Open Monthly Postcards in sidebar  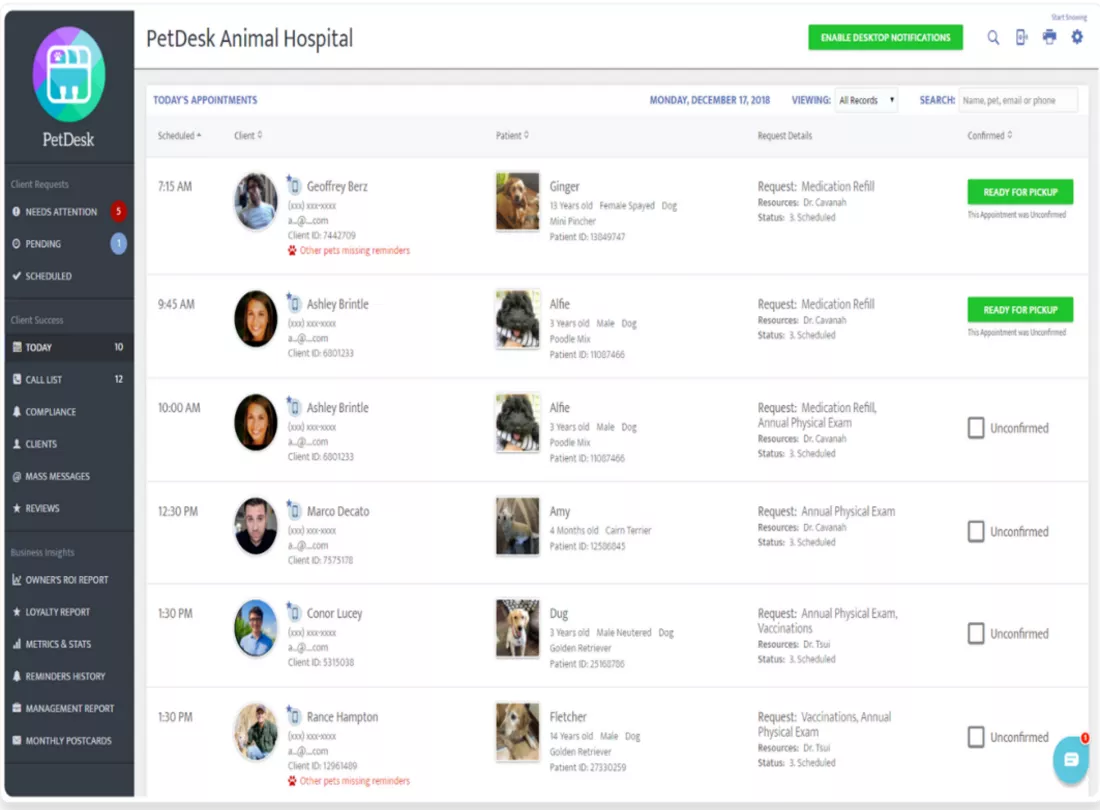[x=69, y=741]
